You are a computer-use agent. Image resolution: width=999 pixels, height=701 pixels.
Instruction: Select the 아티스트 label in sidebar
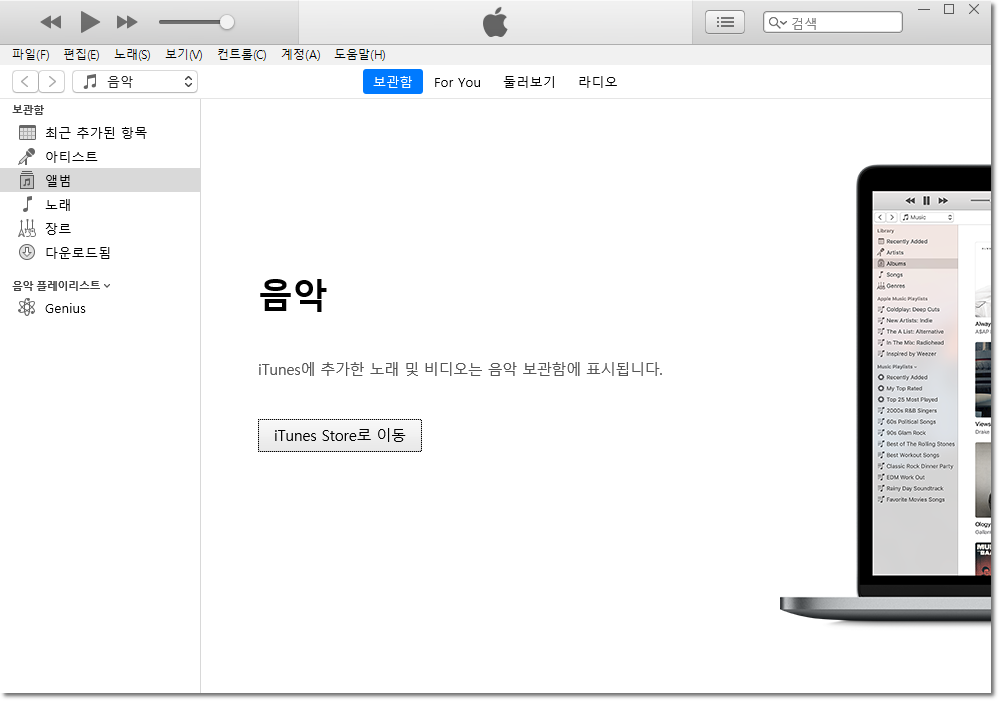point(71,157)
